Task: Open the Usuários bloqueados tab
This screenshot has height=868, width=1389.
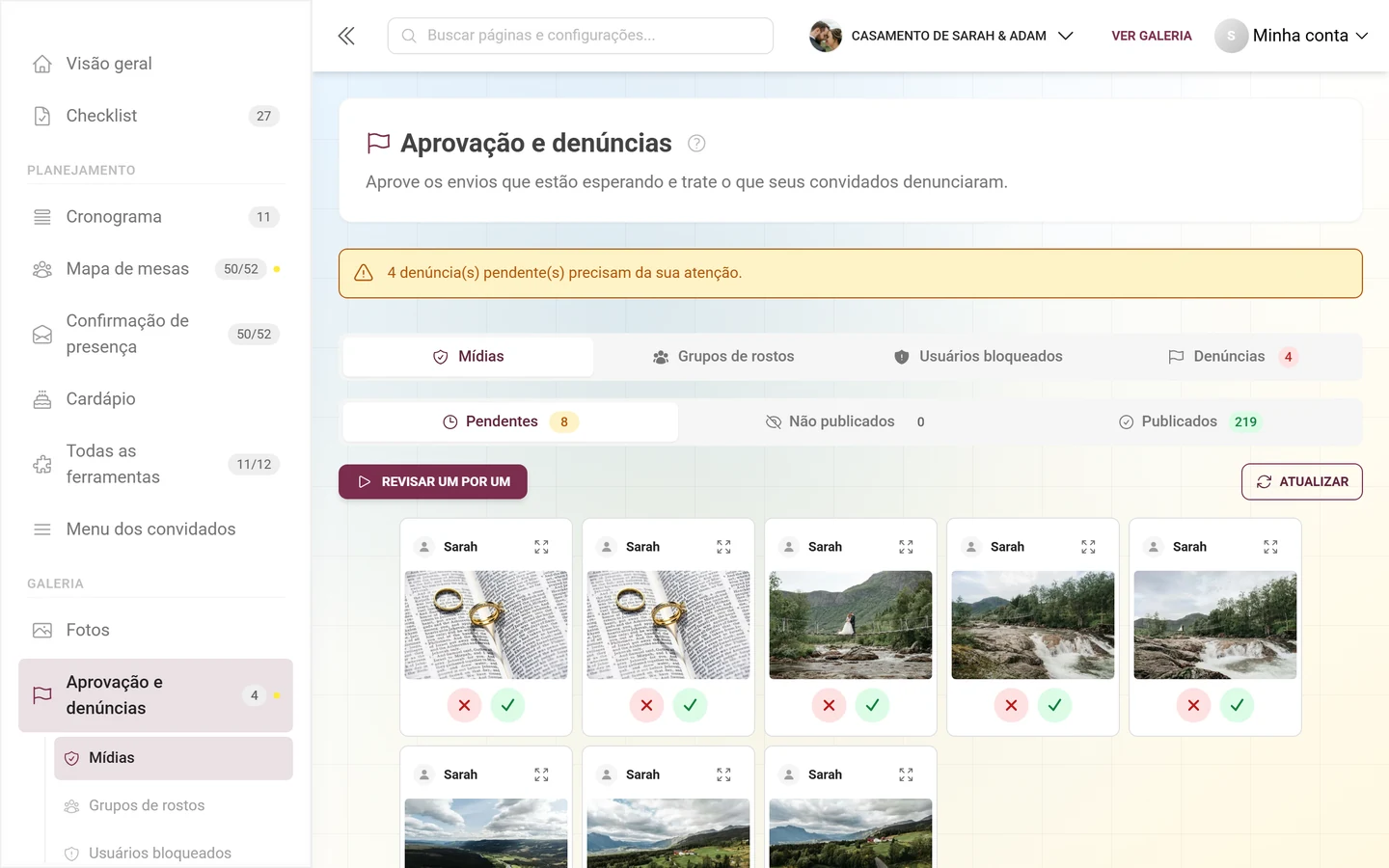Action: tap(978, 357)
